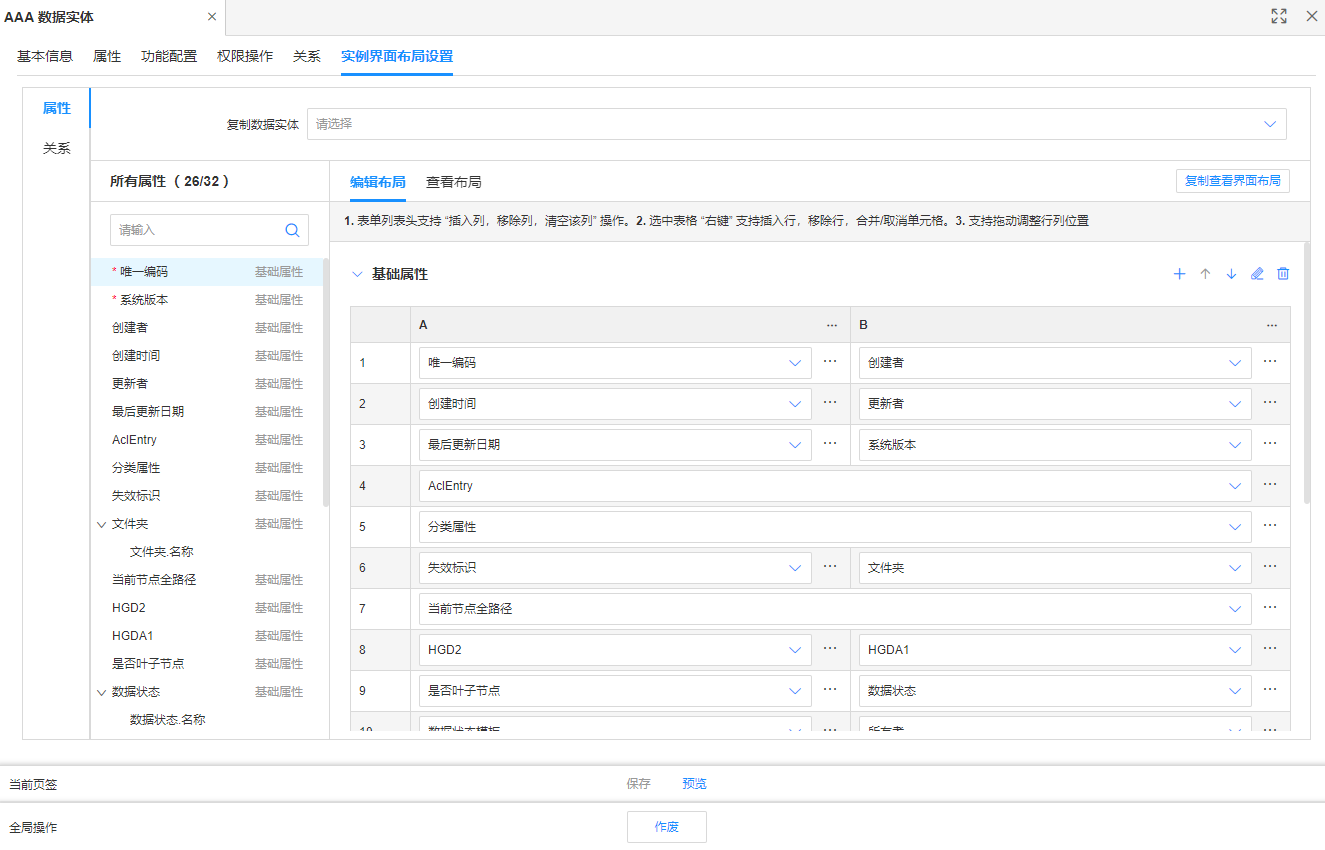This screenshot has height=850, width=1325.
Task: Edit the 基础属性 section name
Action: 1257,274
